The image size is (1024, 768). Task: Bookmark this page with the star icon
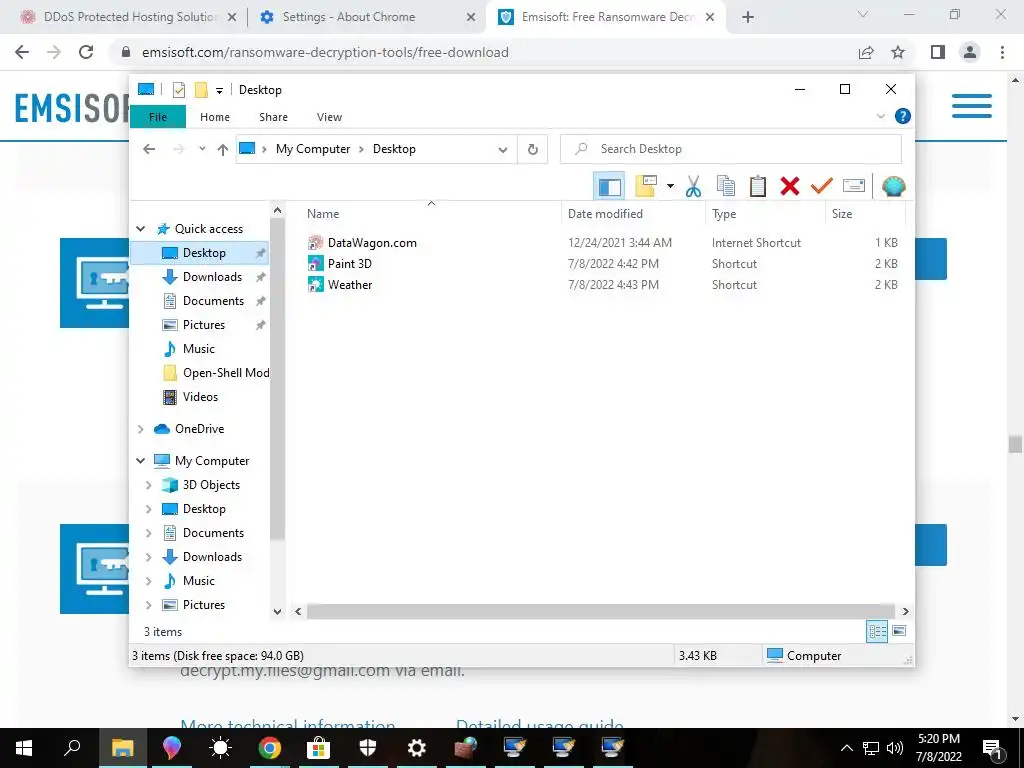pyautogui.click(x=898, y=52)
